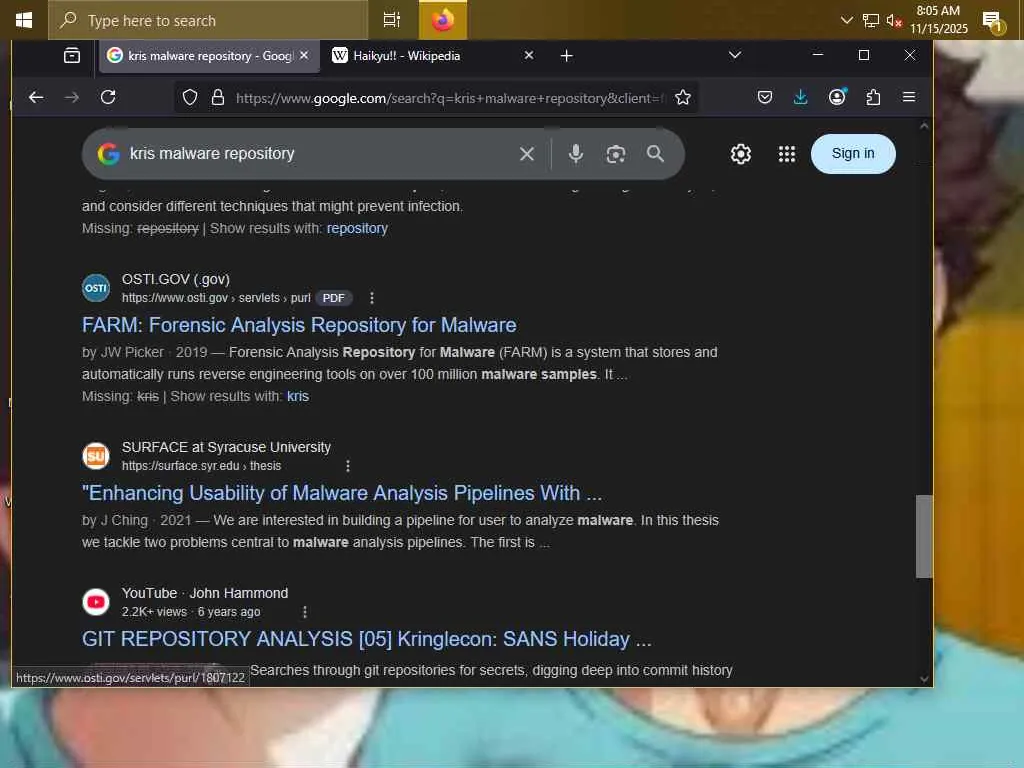Clear the Google search box text
1024x768 pixels.
pos(527,154)
